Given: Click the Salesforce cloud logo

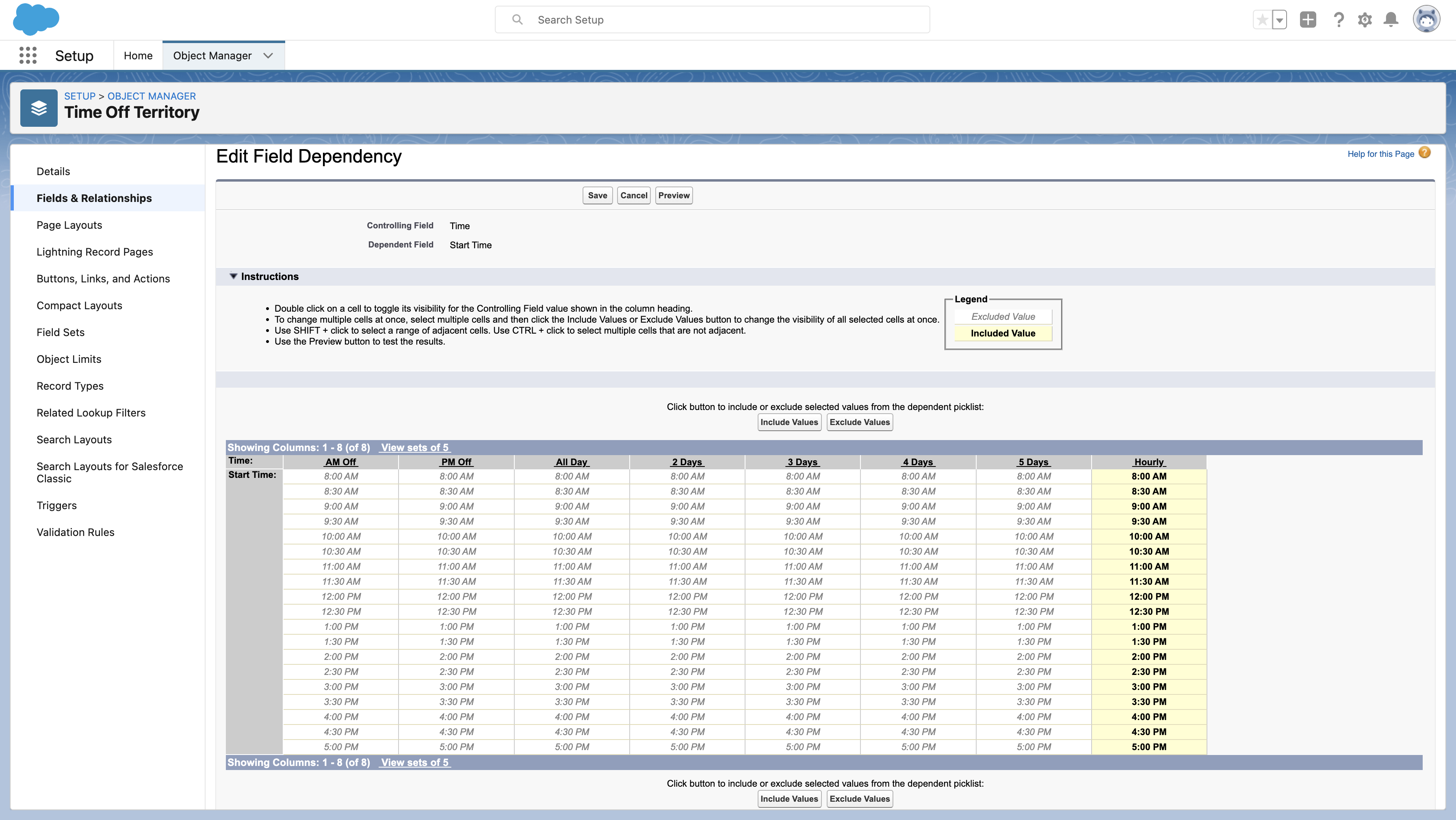Looking at the screenshot, I should (x=36, y=19).
